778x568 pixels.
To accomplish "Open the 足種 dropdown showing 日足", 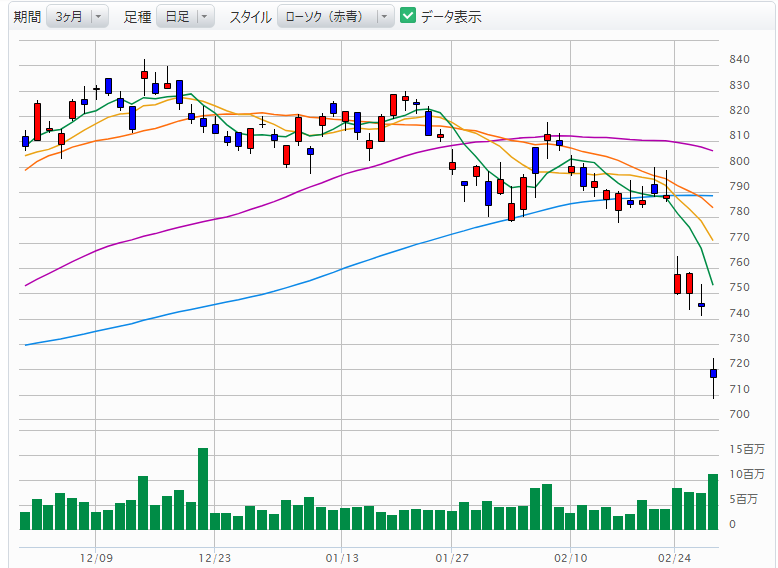I will click(x=186, y=16).
